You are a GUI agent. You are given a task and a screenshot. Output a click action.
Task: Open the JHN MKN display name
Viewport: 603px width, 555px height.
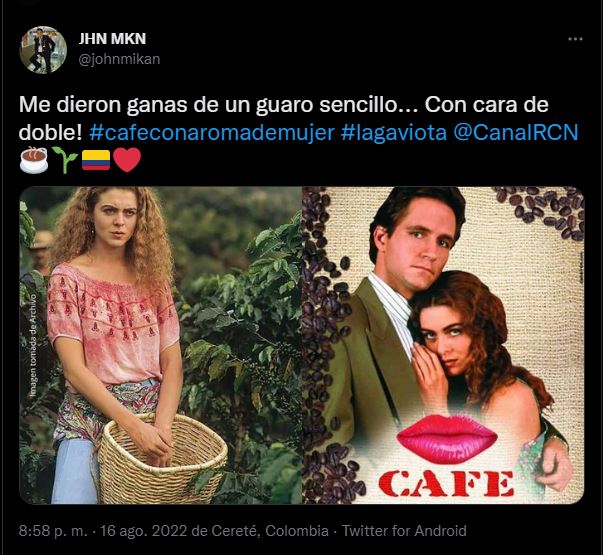(x=112, y=39)
